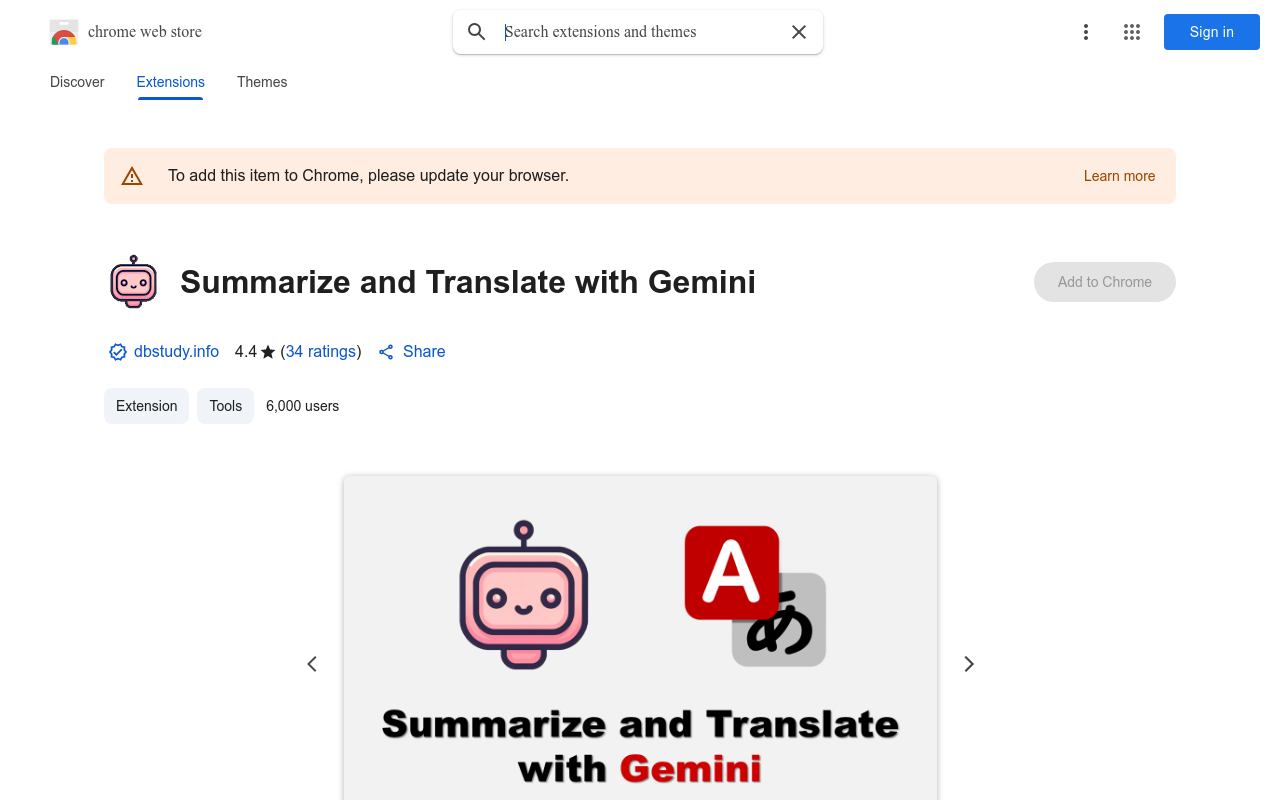The width and height of the screenshot is (1280, 800).
Task: Visit the dbstudy.info publisher link
Action: [176, 352]
